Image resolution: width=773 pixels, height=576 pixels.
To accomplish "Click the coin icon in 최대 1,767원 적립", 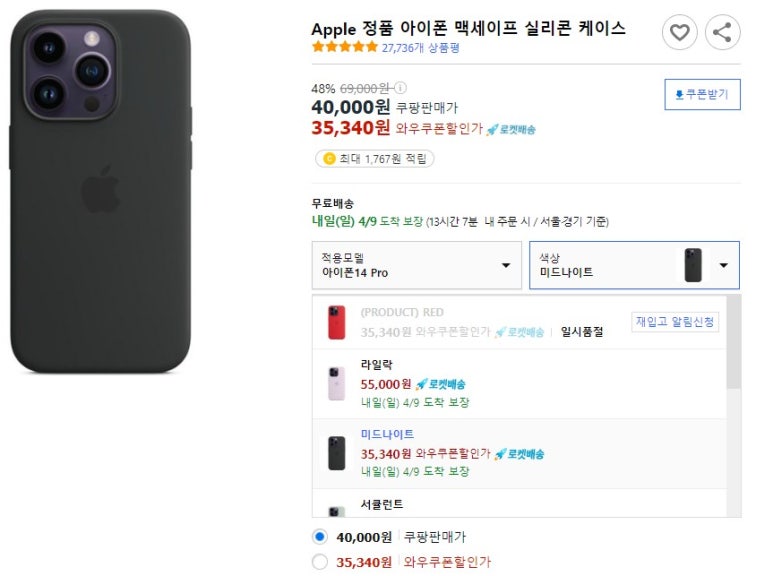I will (x=329, y=159).
